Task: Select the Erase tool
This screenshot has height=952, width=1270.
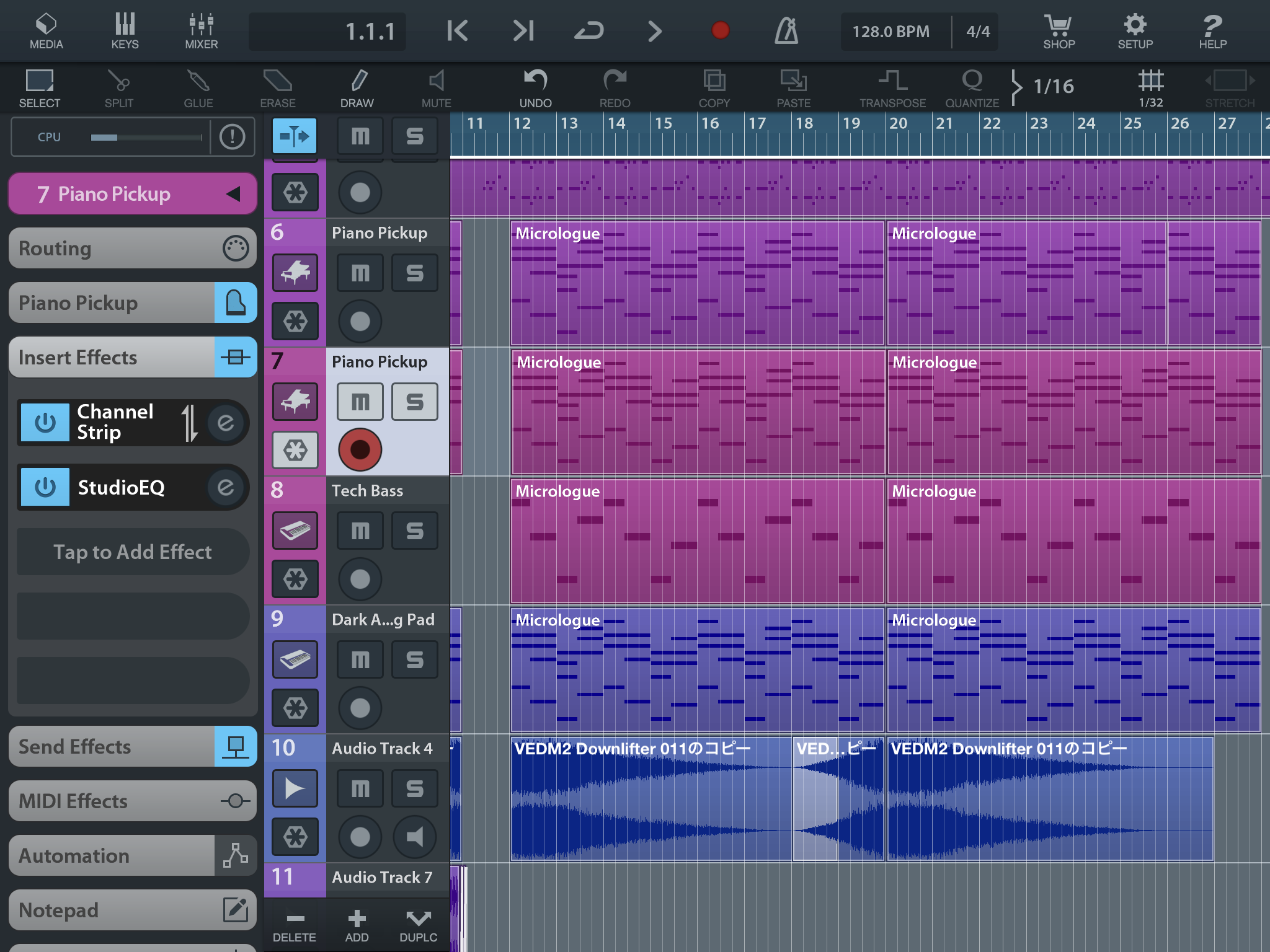Action: (277, 87)
